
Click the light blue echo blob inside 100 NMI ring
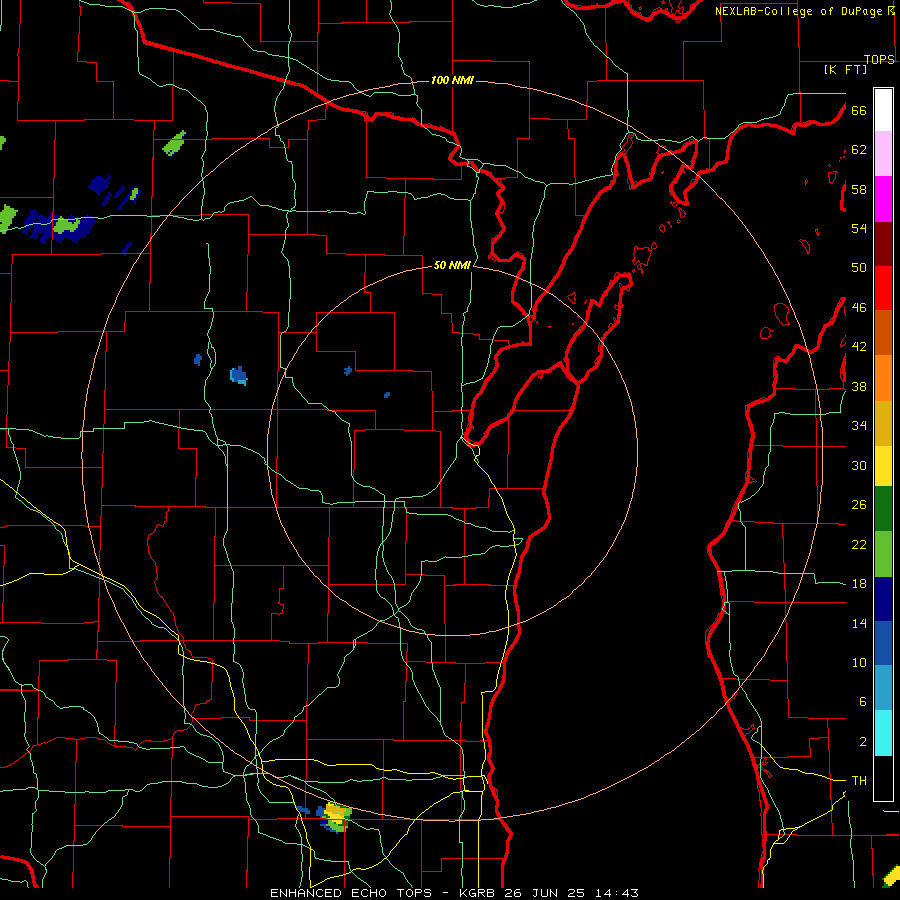pos(238,375)
